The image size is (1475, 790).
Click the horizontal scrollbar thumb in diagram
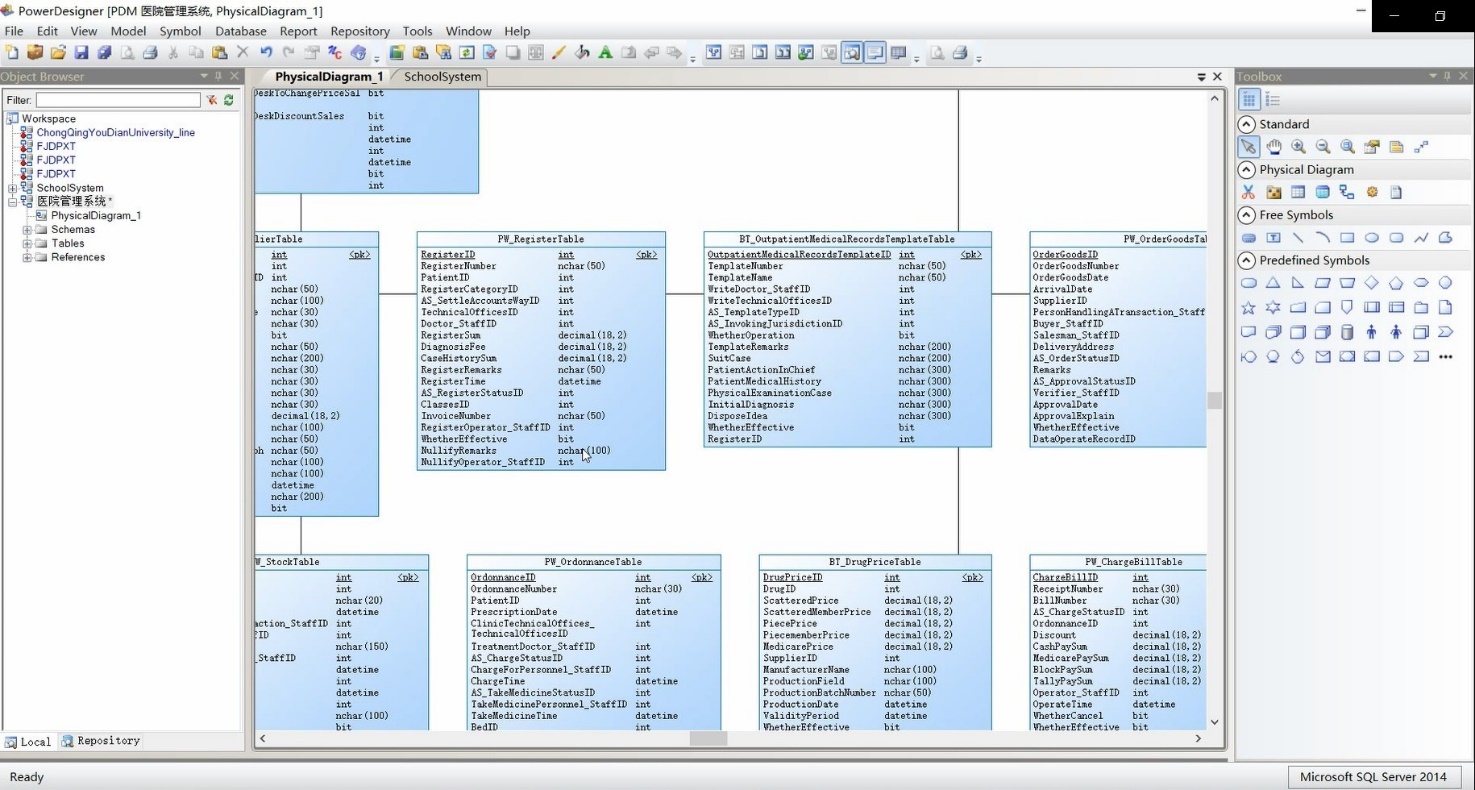pos(708,739)
